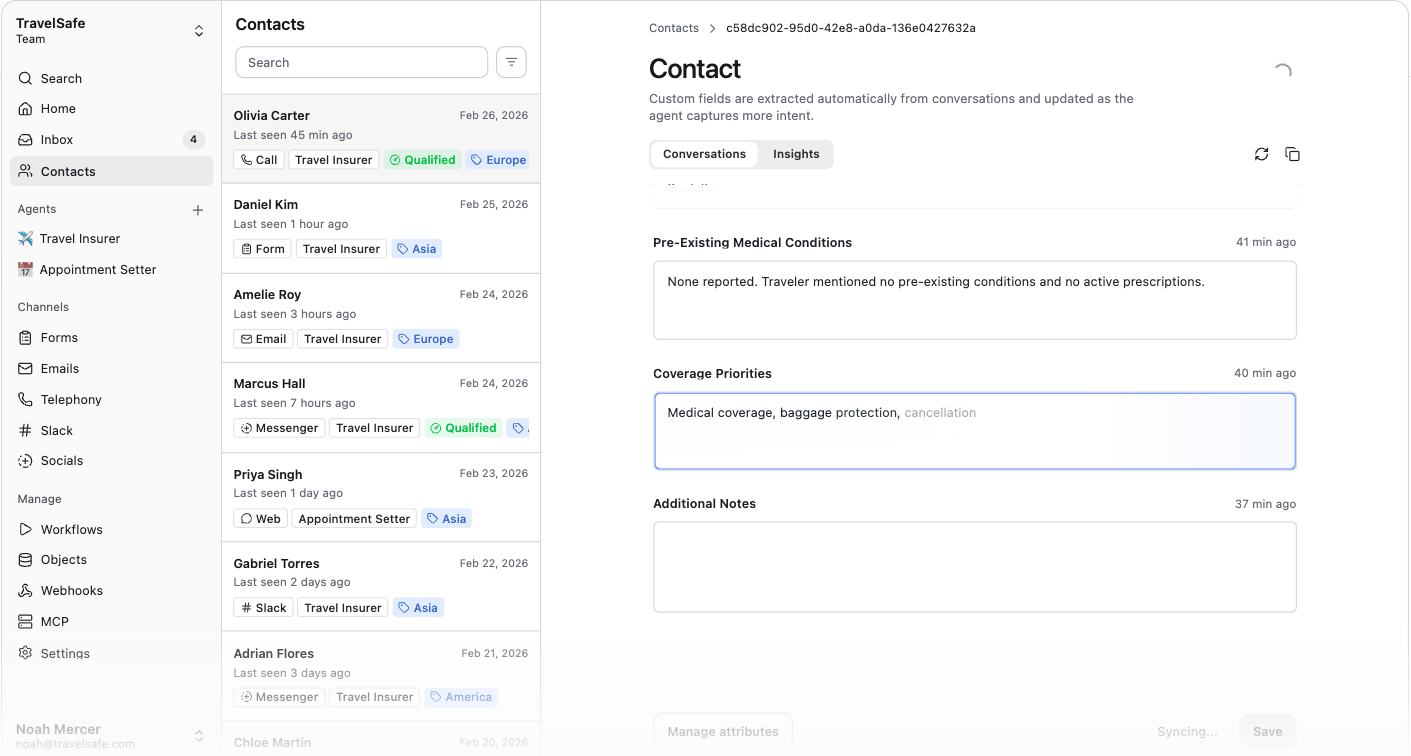The image size is (1411, 756).
Task: Click the Contacts breadcrumb link
Action: (x=674, y=28)
